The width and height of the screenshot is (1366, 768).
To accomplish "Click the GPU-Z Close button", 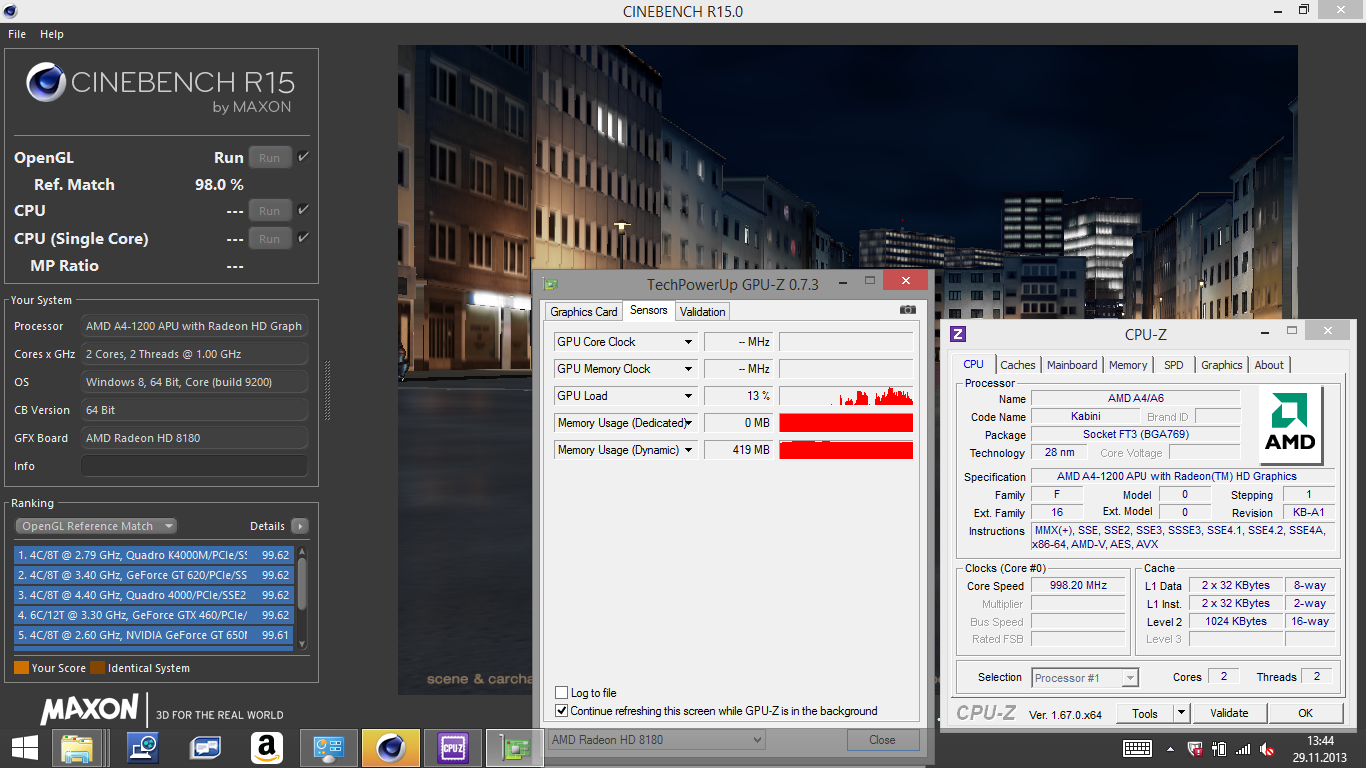I will click(x=882, y=740).
